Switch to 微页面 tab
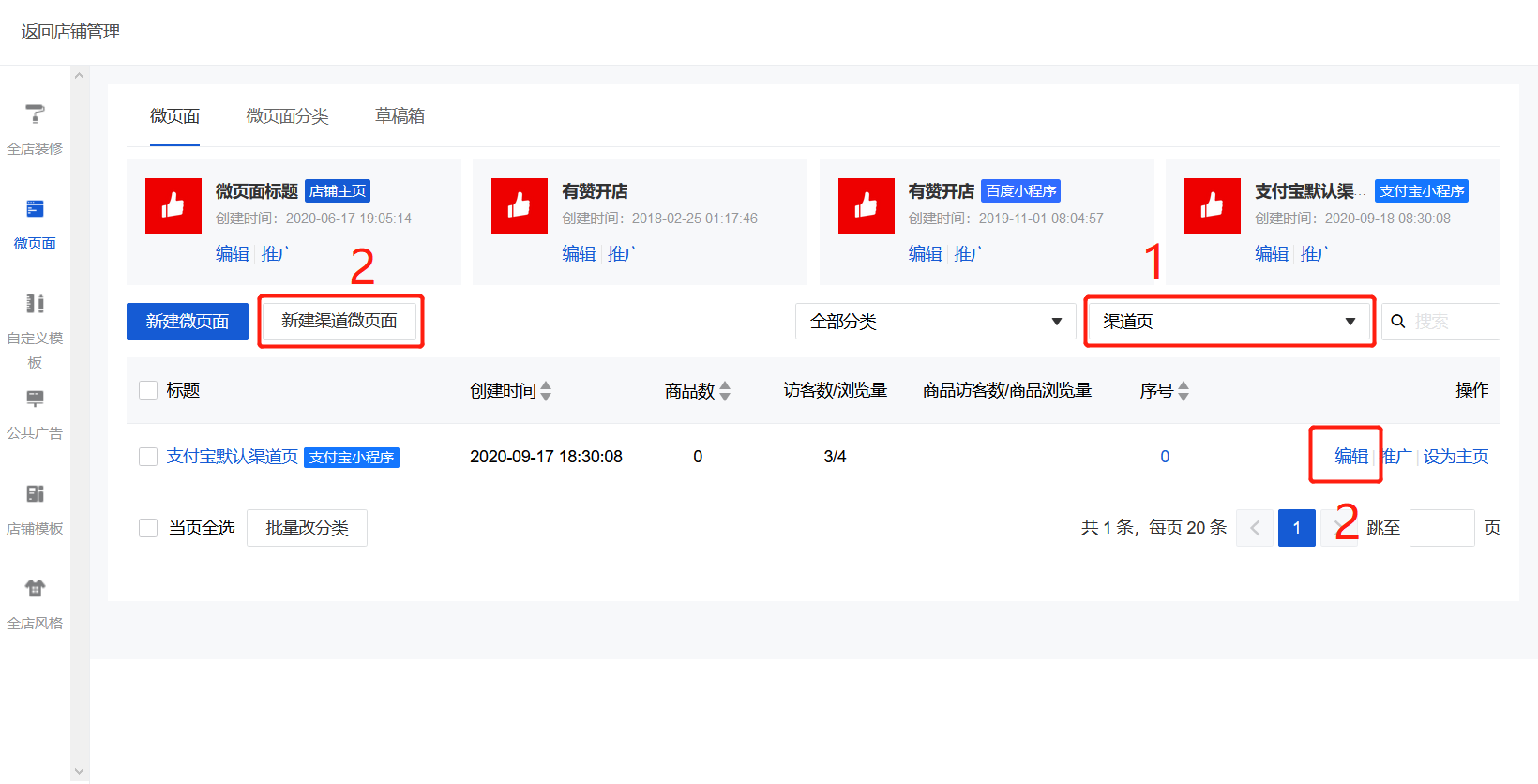The height and width of the screenshot is (784, 1538). point(174,116)
